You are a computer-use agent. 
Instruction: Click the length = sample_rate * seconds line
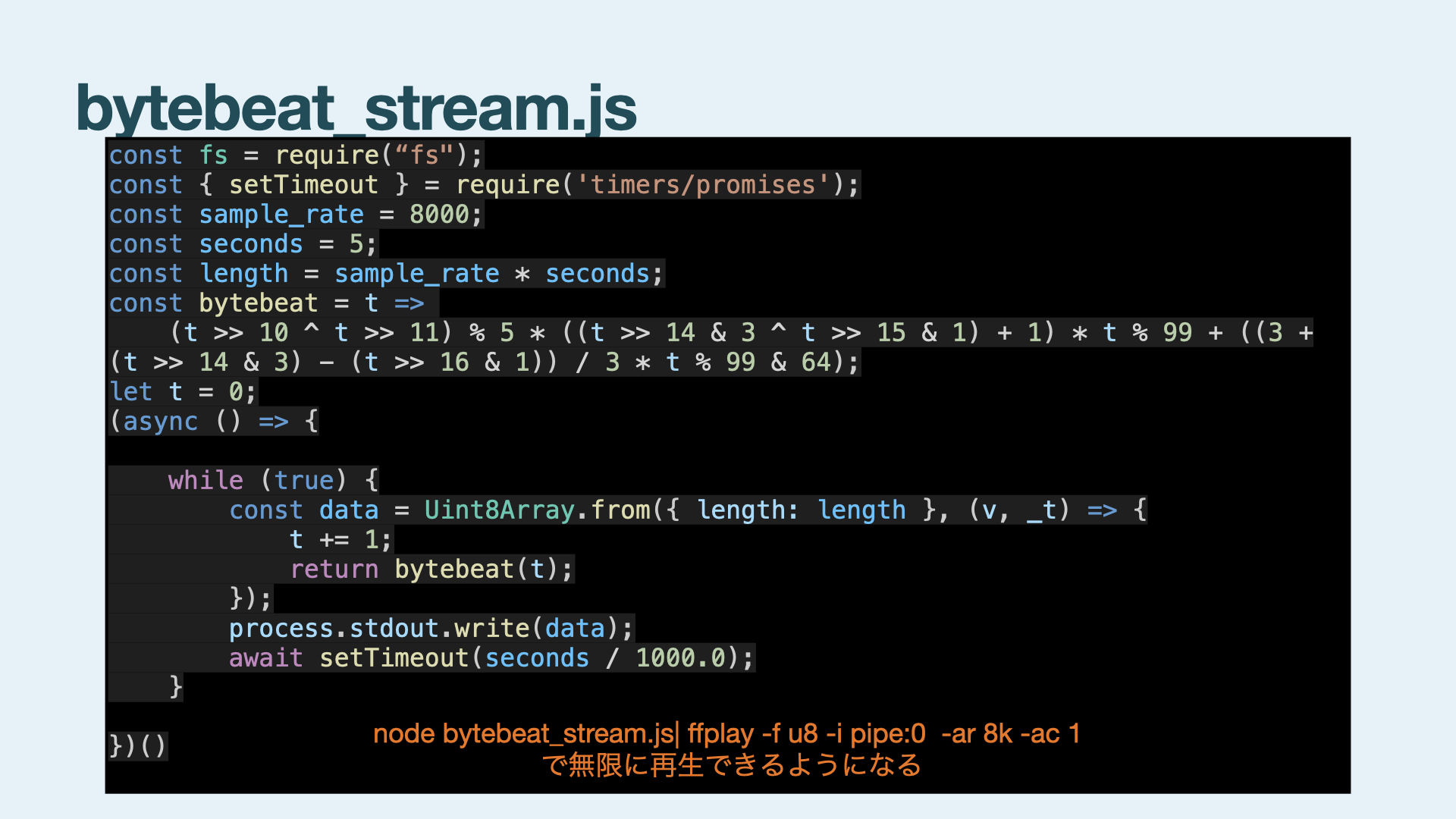[x=387, y=274]
